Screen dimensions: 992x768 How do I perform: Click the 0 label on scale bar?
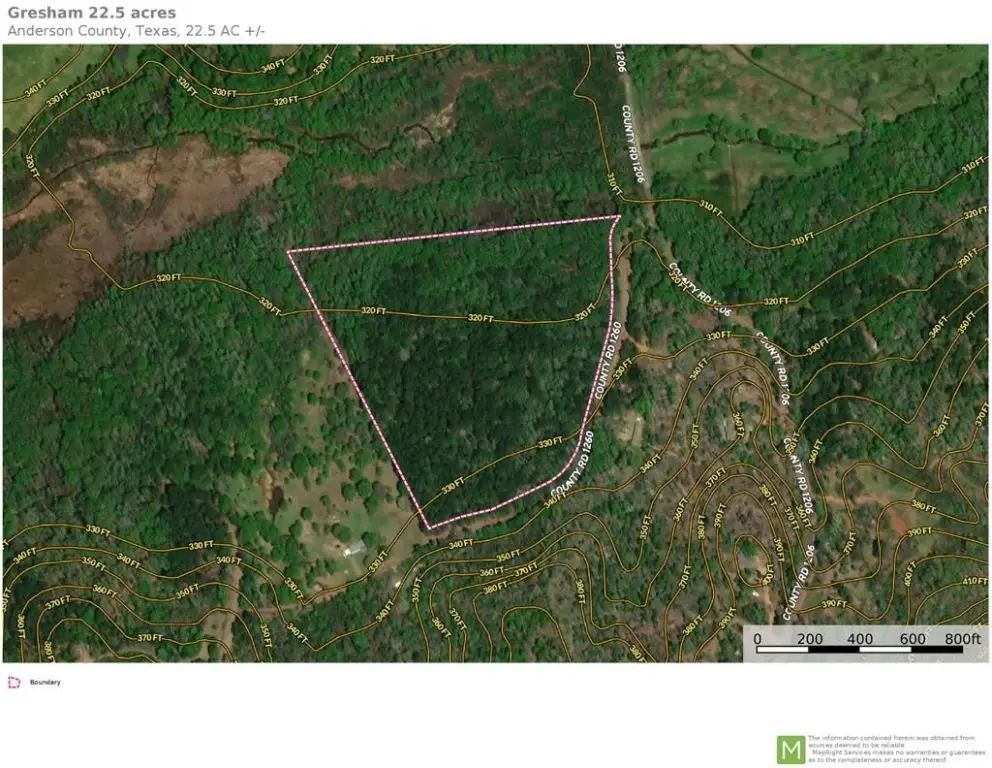[x=757, y=638]
